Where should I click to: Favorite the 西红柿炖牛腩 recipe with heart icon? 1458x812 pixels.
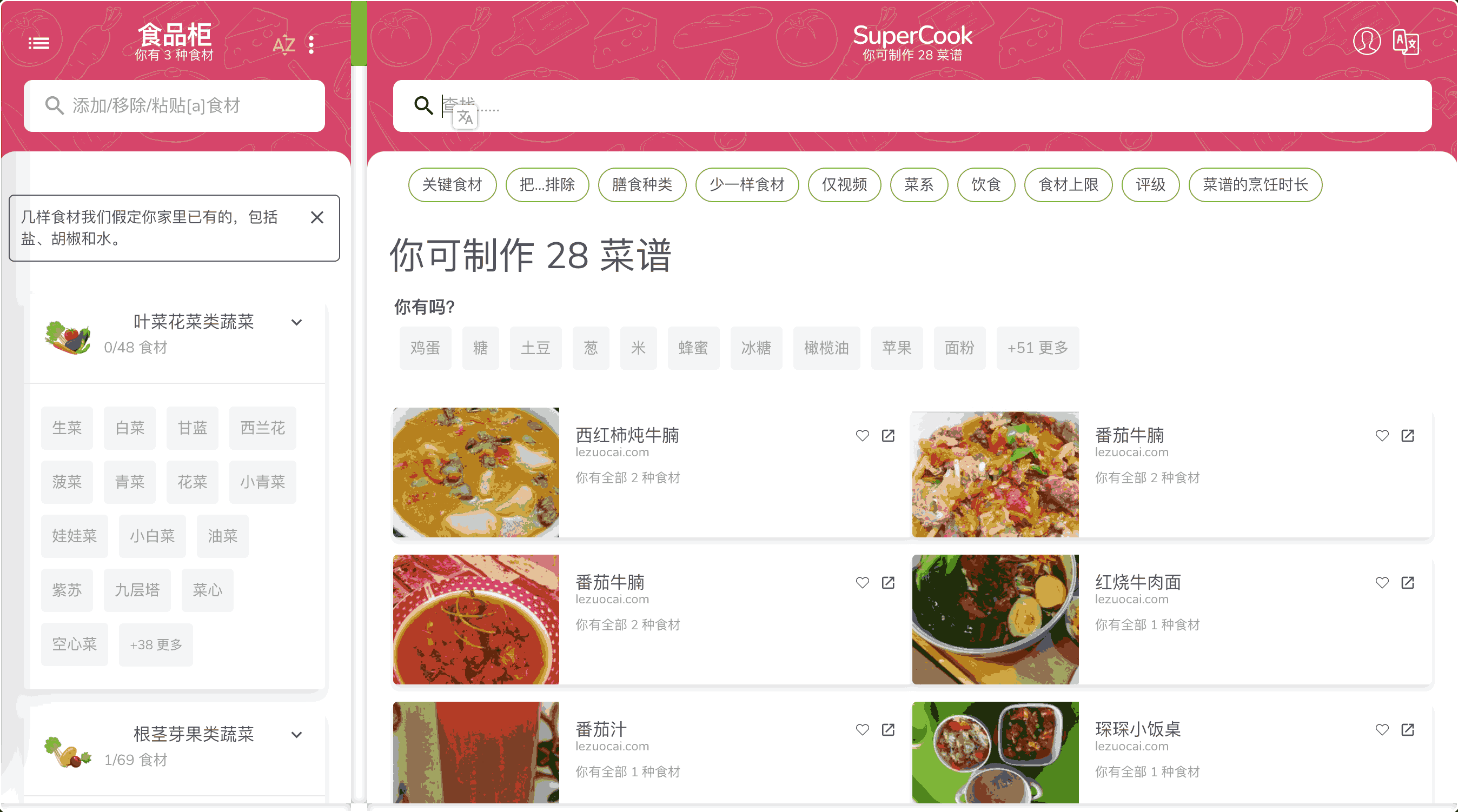pos(862,435)
